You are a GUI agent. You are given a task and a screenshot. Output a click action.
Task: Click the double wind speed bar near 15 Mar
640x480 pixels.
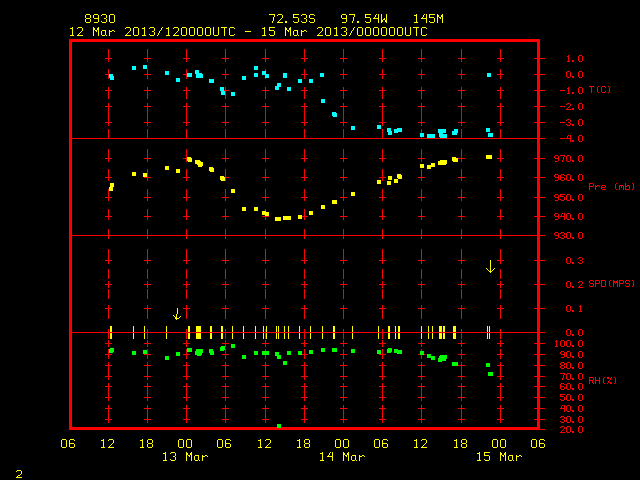click(x=488, y=332)
